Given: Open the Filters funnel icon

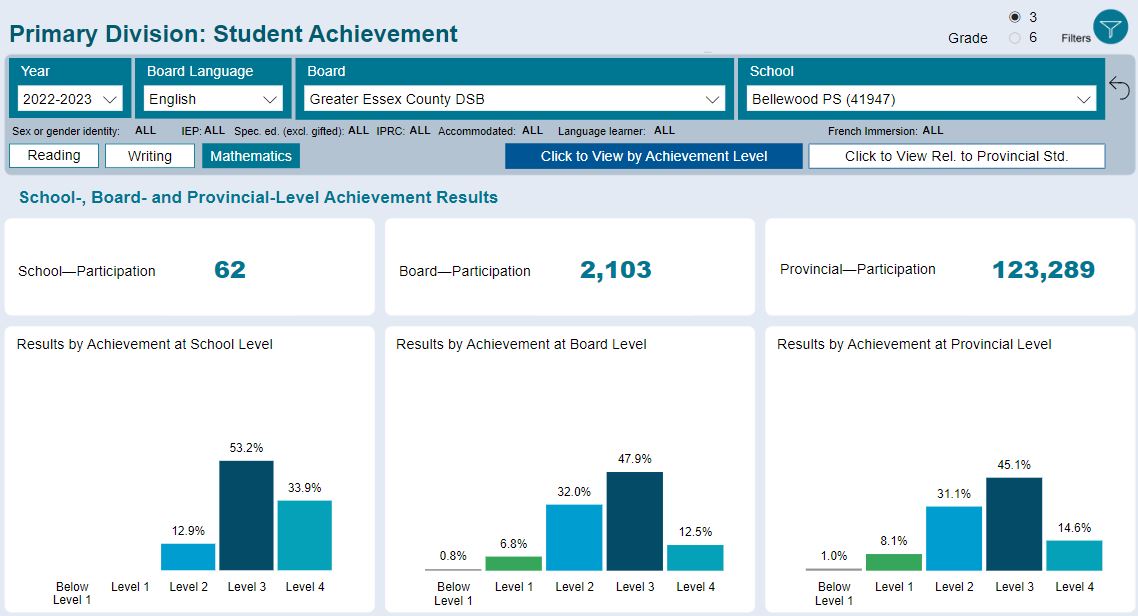Looking at the screenshot, I should pyautogui.click(x=1110, y=28).
